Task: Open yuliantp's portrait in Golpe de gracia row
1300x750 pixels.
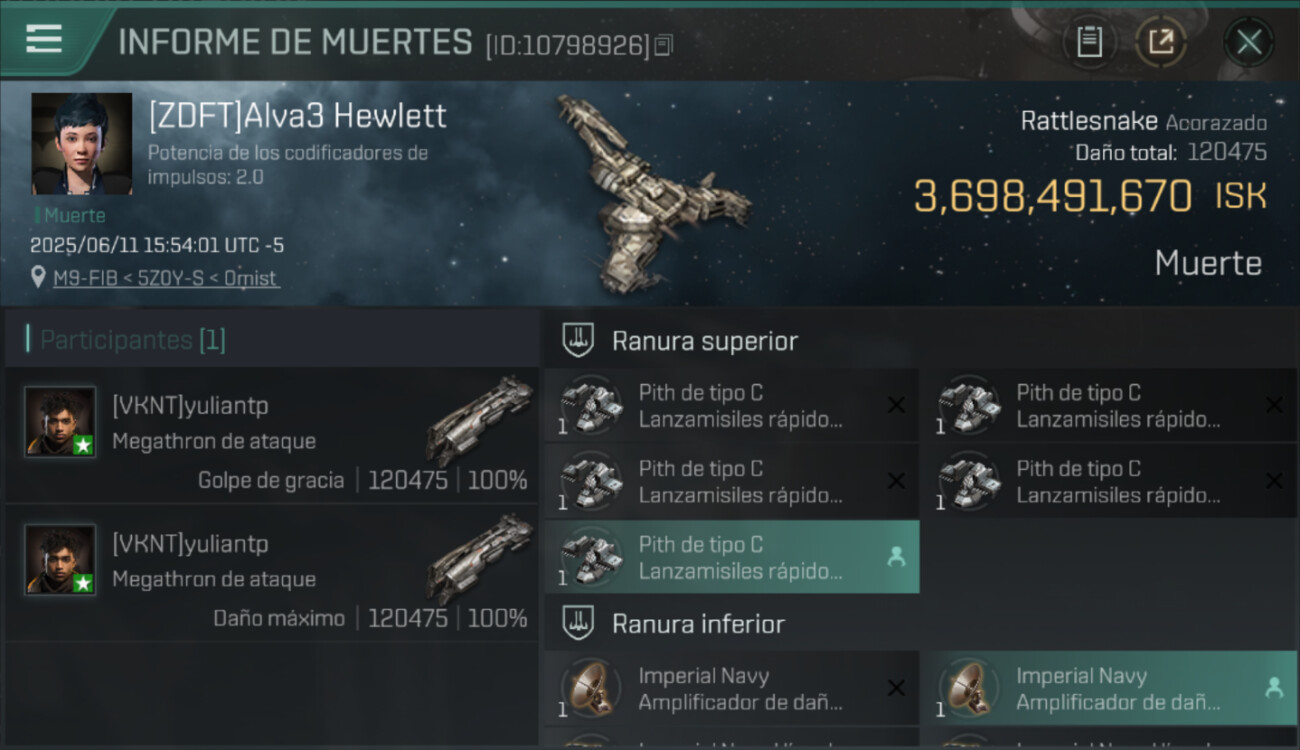Action: [60, 422]
